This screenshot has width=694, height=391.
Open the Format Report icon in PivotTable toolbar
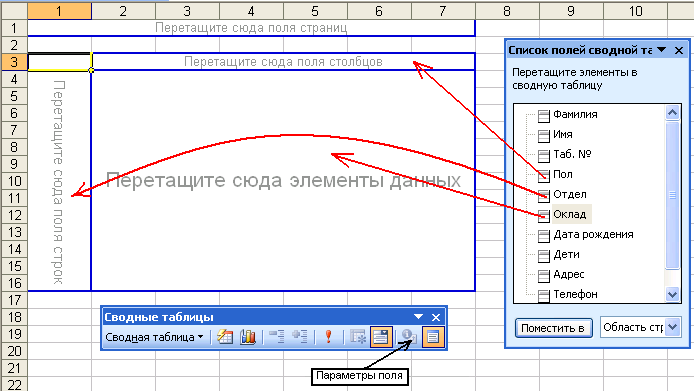pyautogui.click(x=225, y=337)
